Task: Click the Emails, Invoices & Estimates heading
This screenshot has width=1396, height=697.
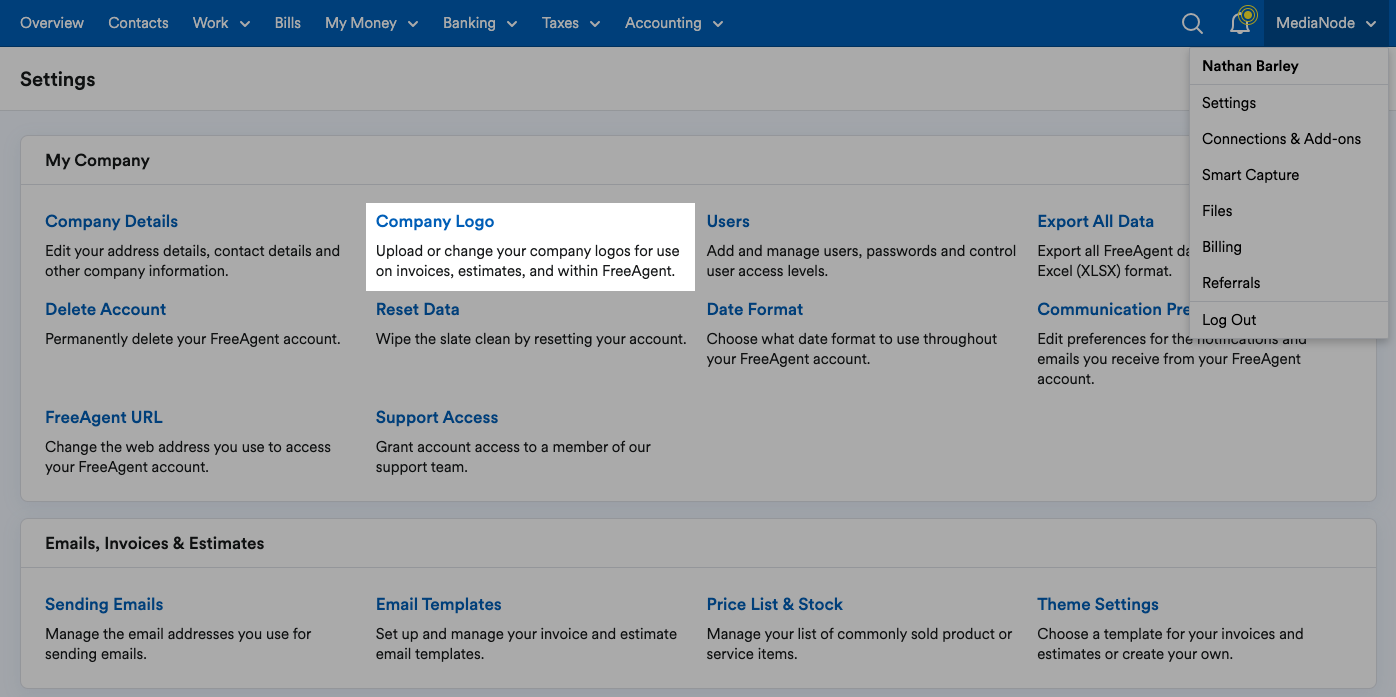Action: pyautogui.click(x=155, y=544)
